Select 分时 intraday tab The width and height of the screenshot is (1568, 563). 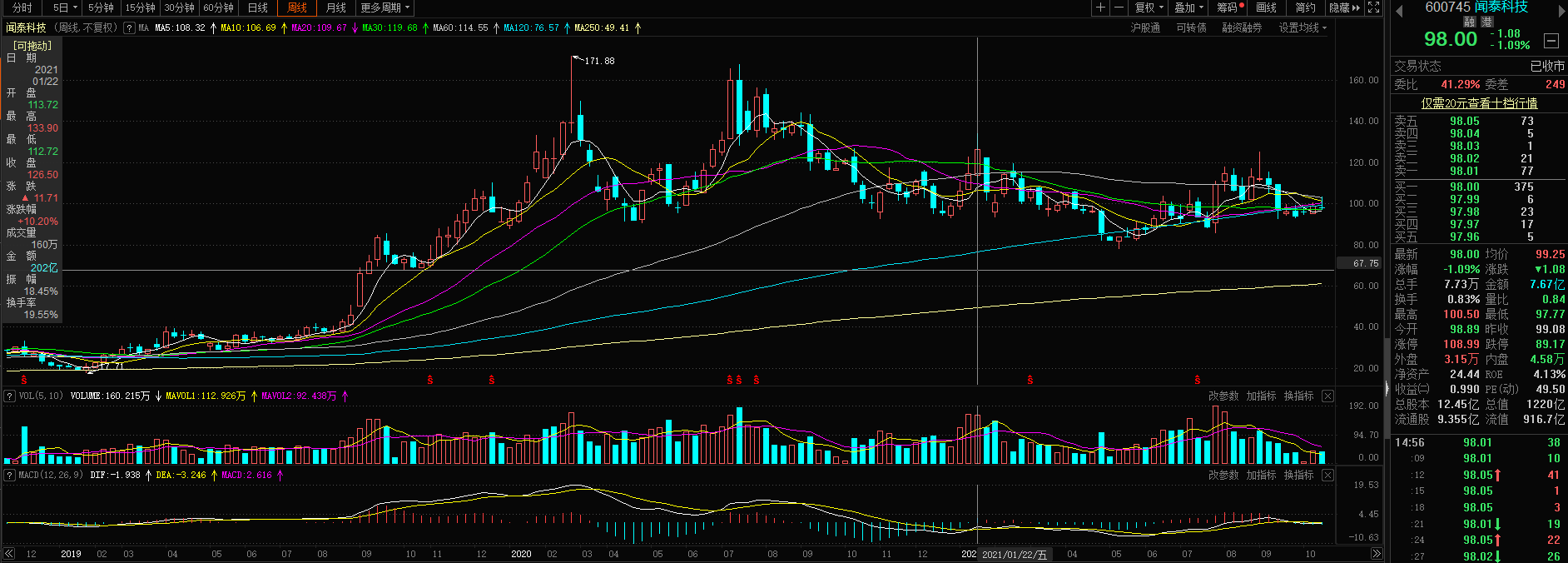[x=22, y=7]
